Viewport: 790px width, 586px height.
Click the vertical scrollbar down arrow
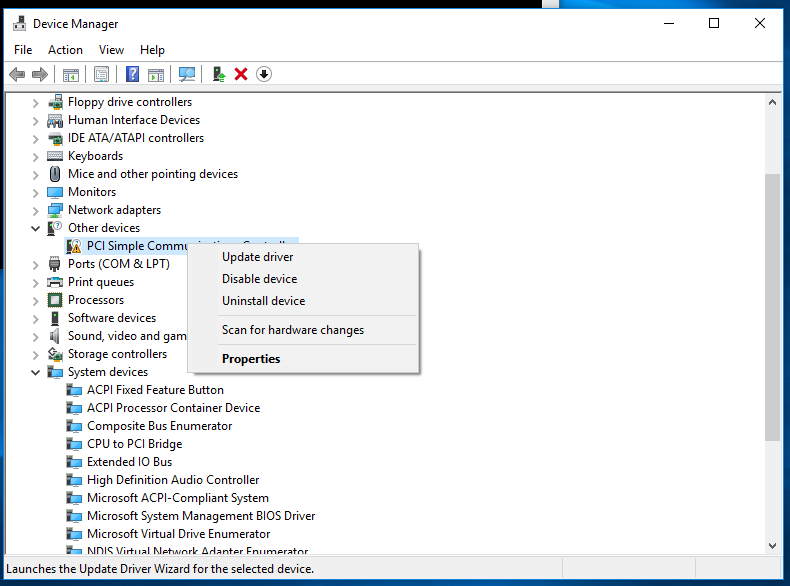click(x=772, y=545)
